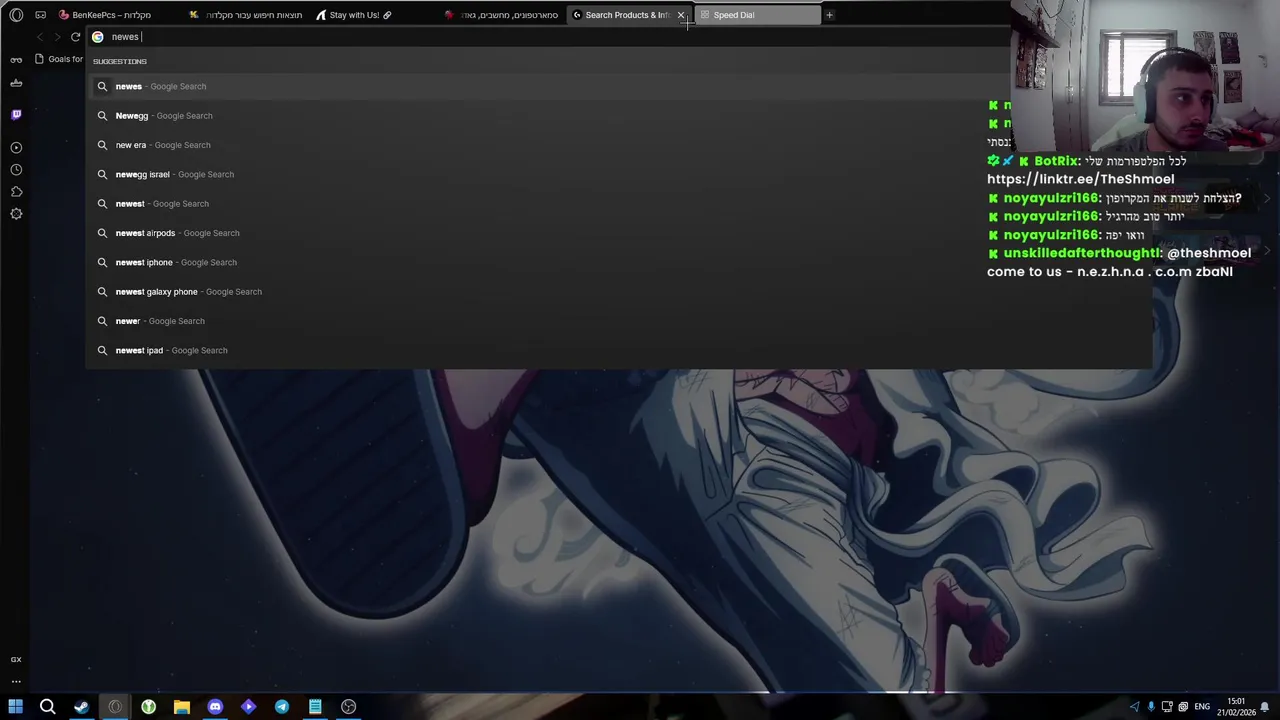Open History clock icon in the sidebar
Viewport: 1280px width, 720px height.
tap(16, 170)
